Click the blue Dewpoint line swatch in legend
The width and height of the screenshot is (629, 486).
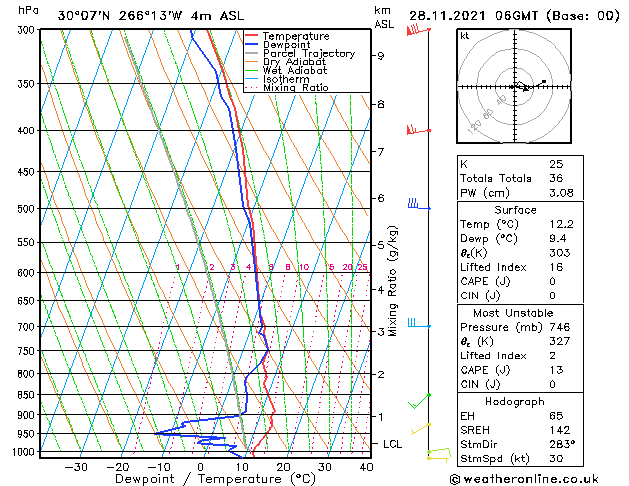click(251, 44)
